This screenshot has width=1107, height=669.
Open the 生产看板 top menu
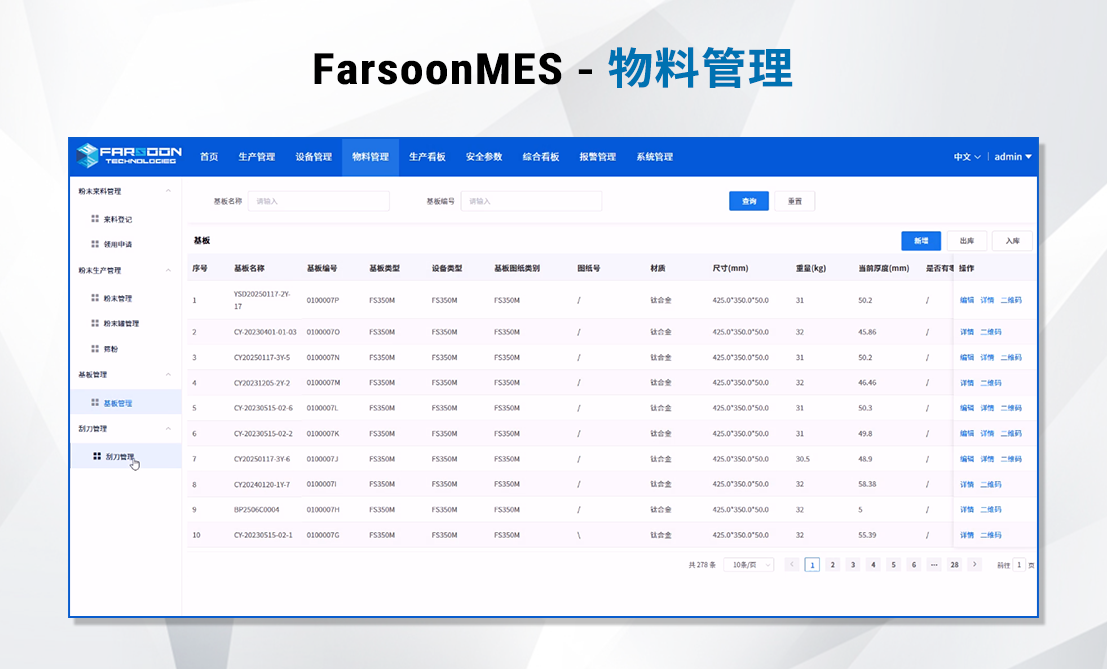427,157
